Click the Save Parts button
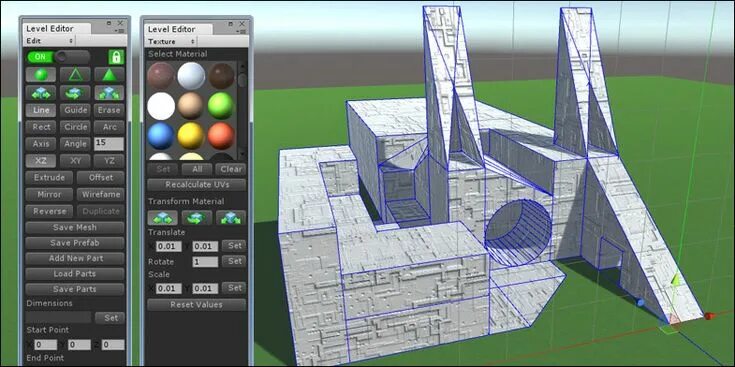 [x=75, y=290]
